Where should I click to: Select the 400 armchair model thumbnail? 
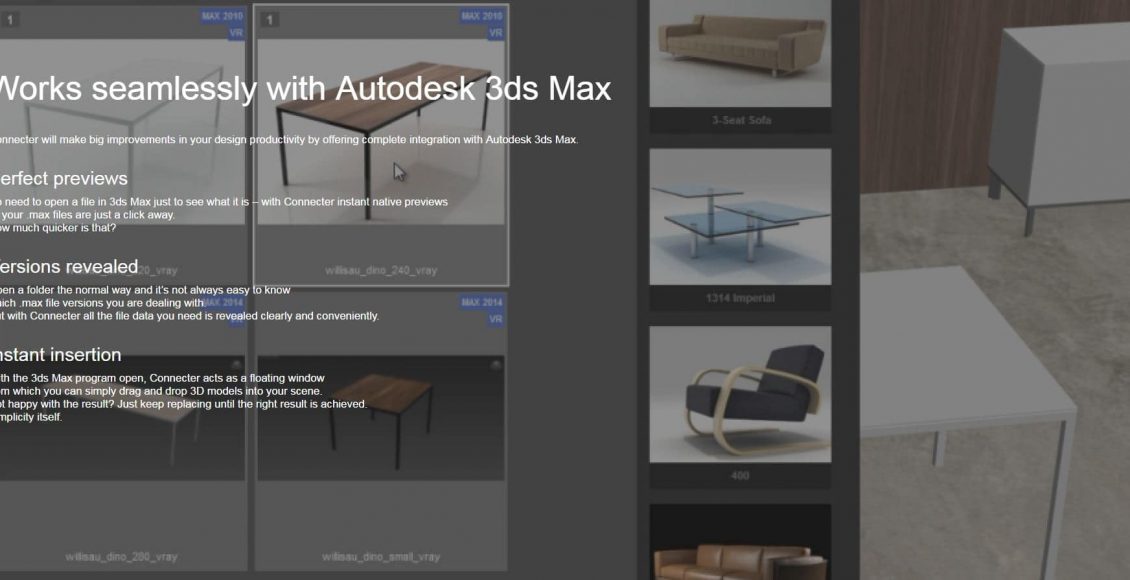740,394
